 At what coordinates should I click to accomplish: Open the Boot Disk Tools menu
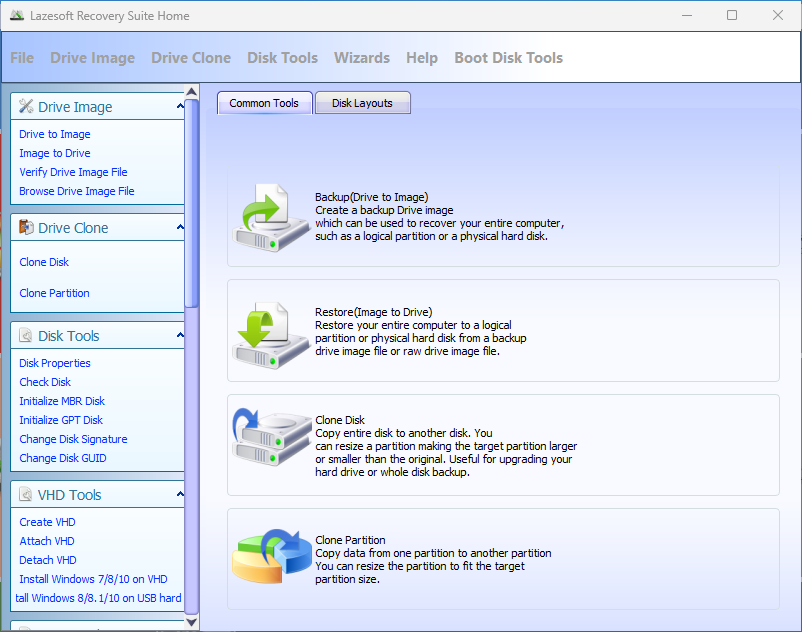[508, 58]
